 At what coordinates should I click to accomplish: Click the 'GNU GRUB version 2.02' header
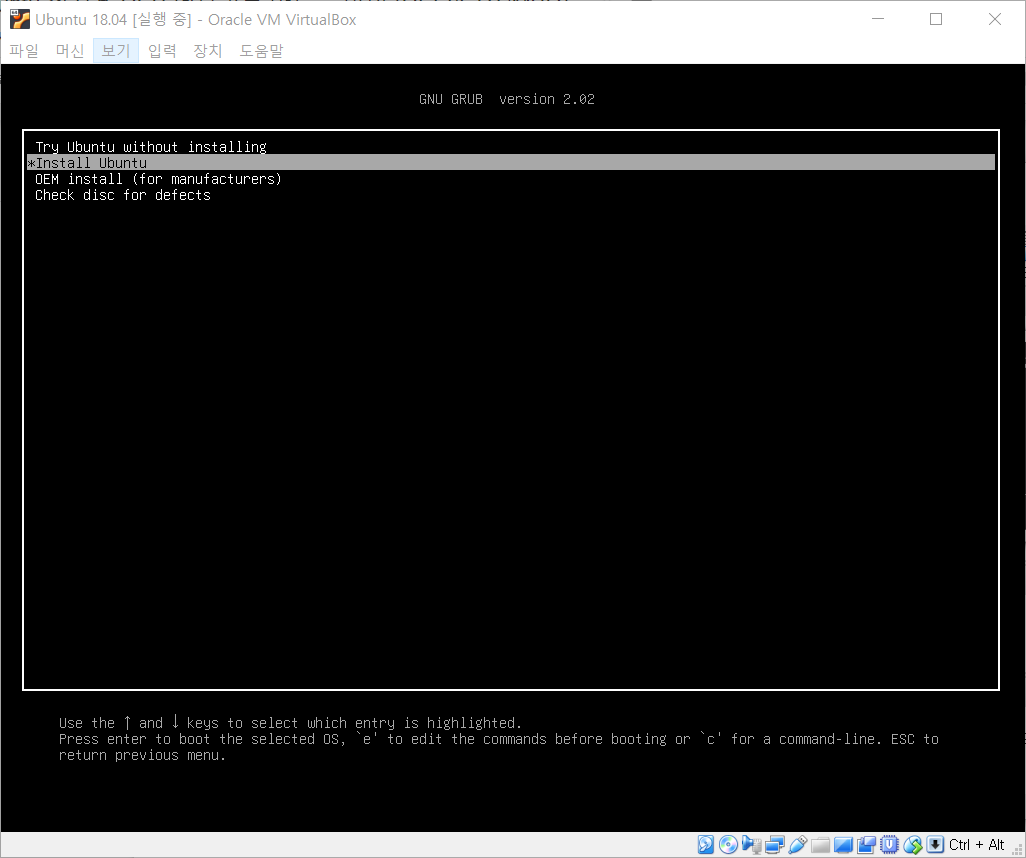point(506,99)
